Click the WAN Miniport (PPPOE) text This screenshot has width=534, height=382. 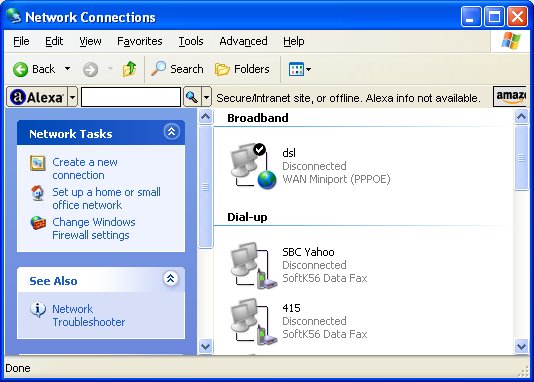pos(336,179)
